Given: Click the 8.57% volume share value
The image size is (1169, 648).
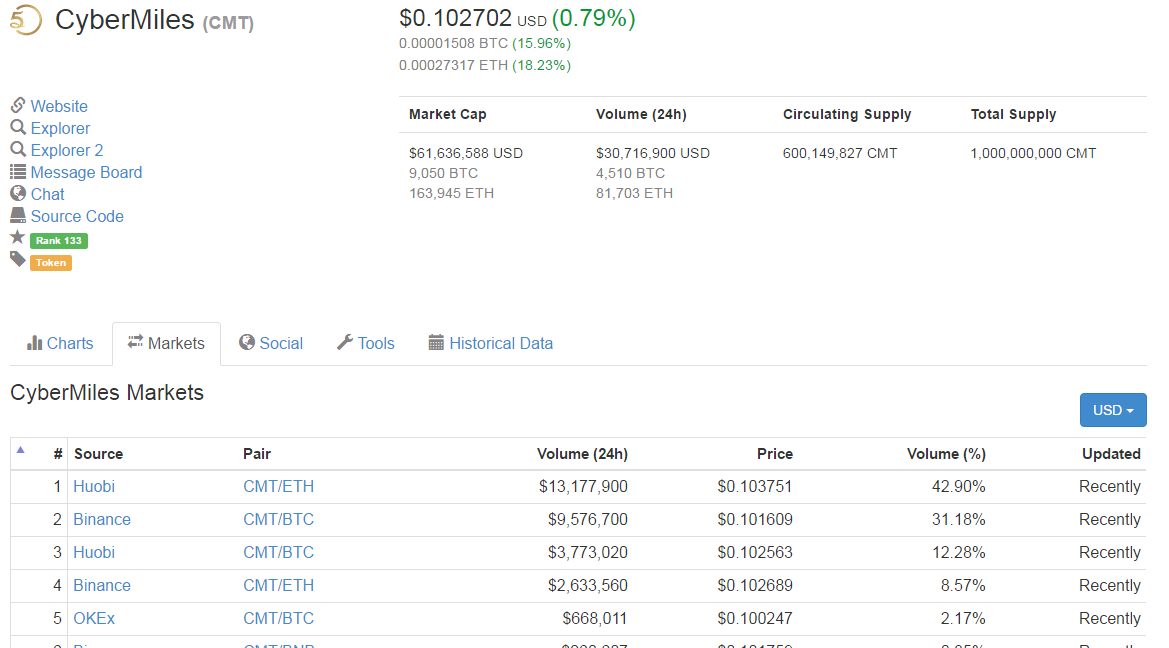Looking at the screenshot, I should (962, 585).
